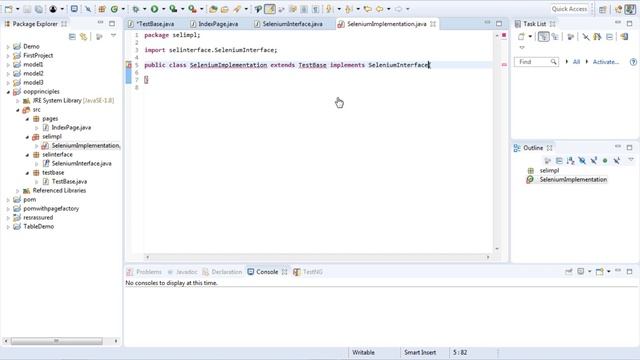The height and width of the screenshot is (360, 640).
Task: Click the Task List help question icon
Action: (x=633, y=62)
